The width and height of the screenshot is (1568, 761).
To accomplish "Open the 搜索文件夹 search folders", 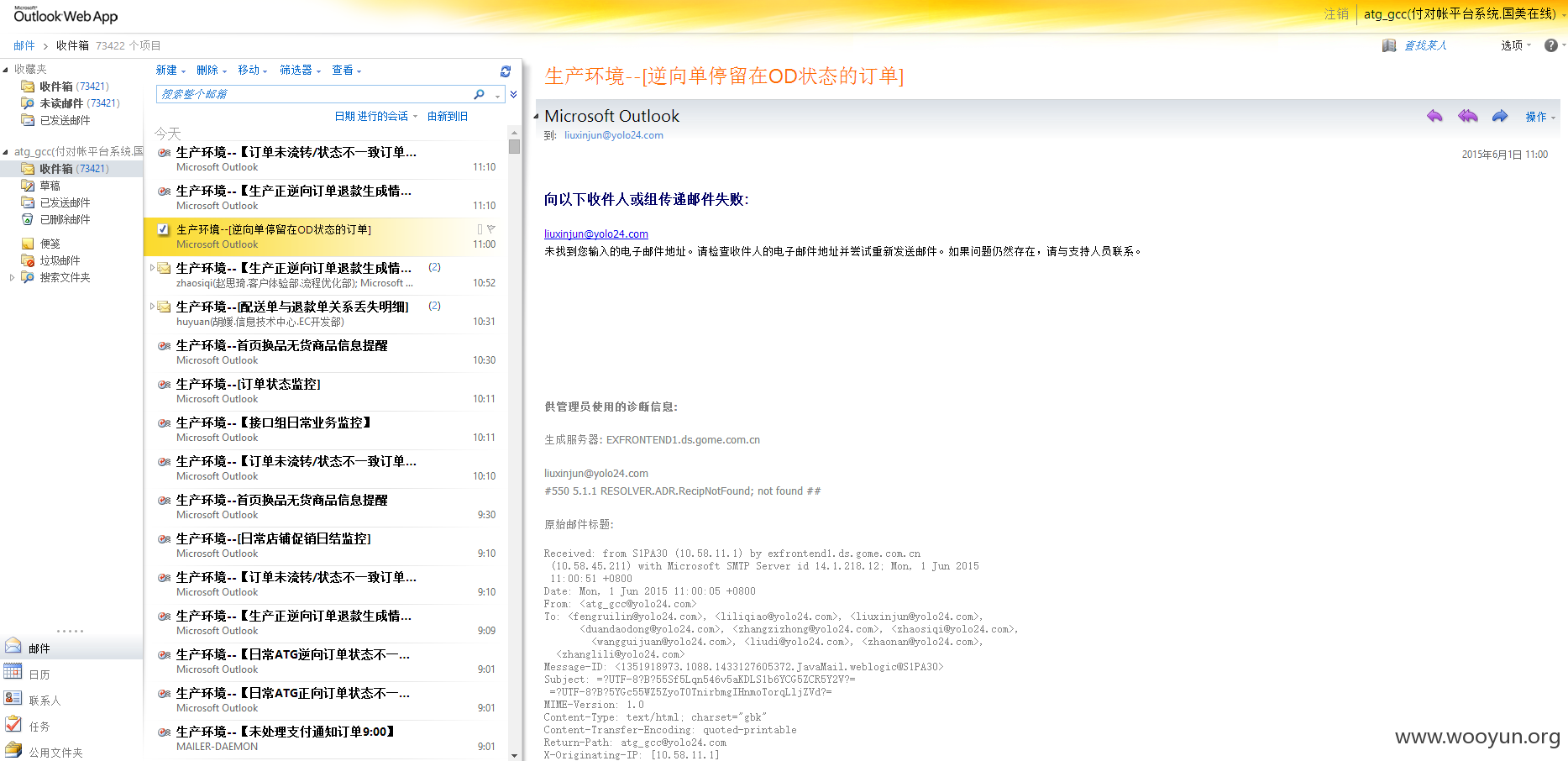I will pyautogui.click(x=65, y=277).
